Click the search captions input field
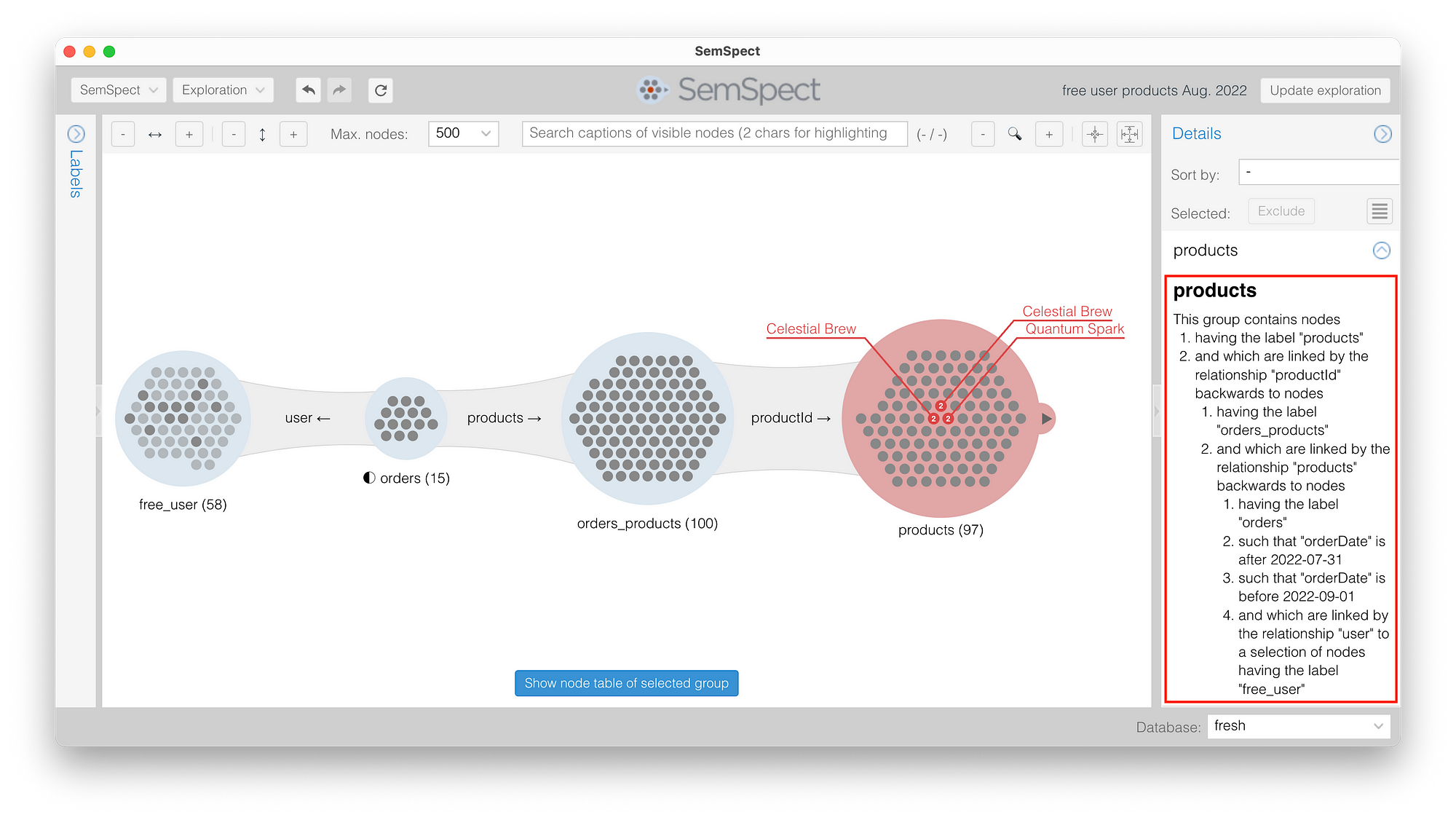Screen dimensions: 1456x820 pos(714,133)
